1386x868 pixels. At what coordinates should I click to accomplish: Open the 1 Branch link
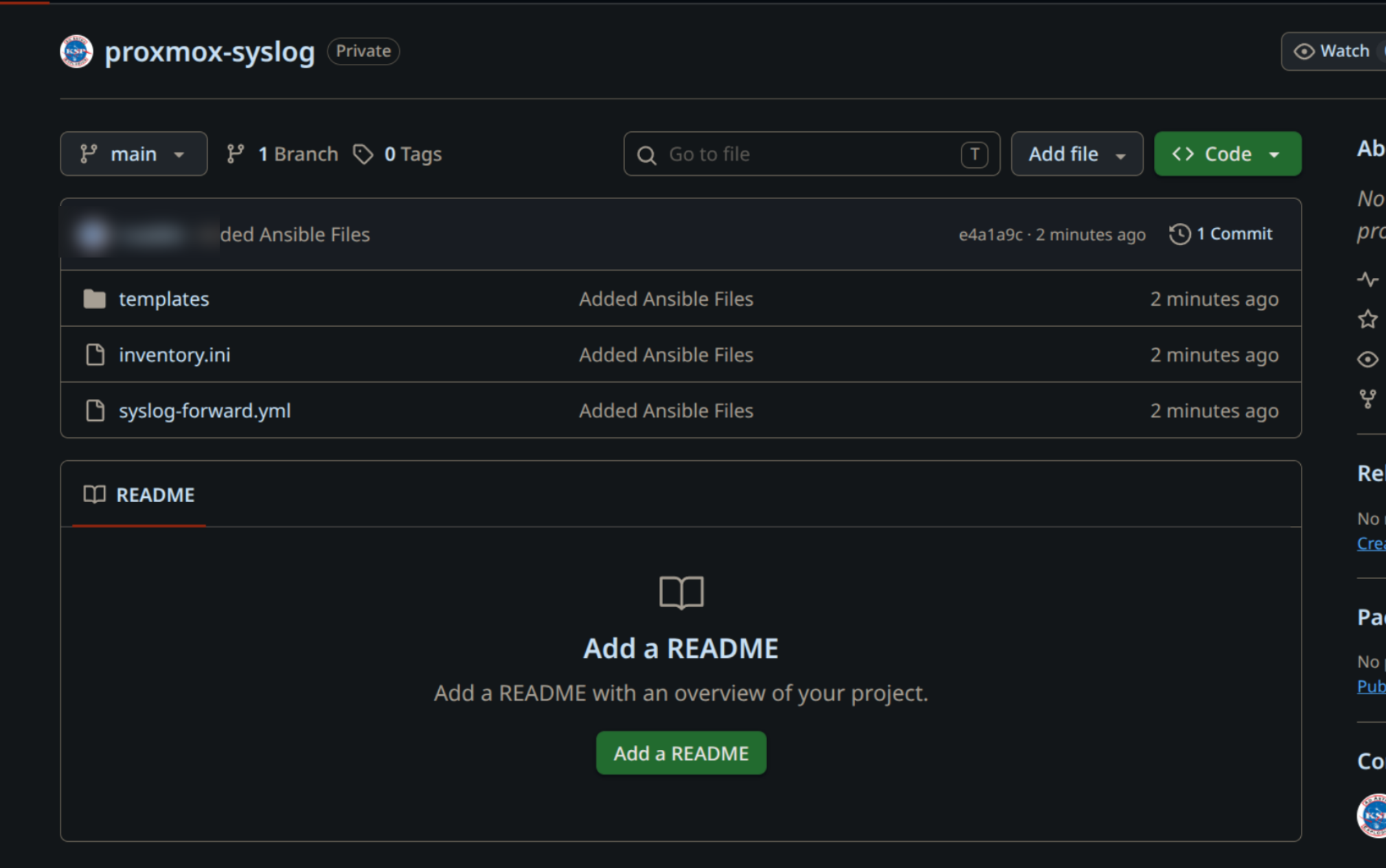tap(282, 154)
